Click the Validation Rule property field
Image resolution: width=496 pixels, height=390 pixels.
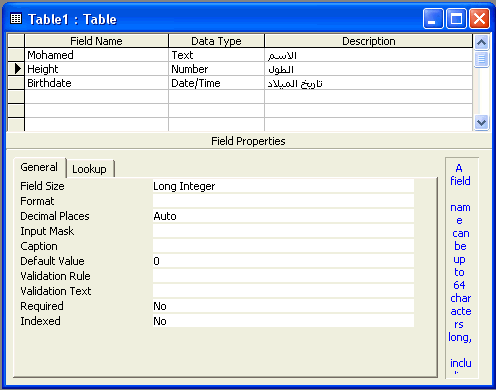283,276
